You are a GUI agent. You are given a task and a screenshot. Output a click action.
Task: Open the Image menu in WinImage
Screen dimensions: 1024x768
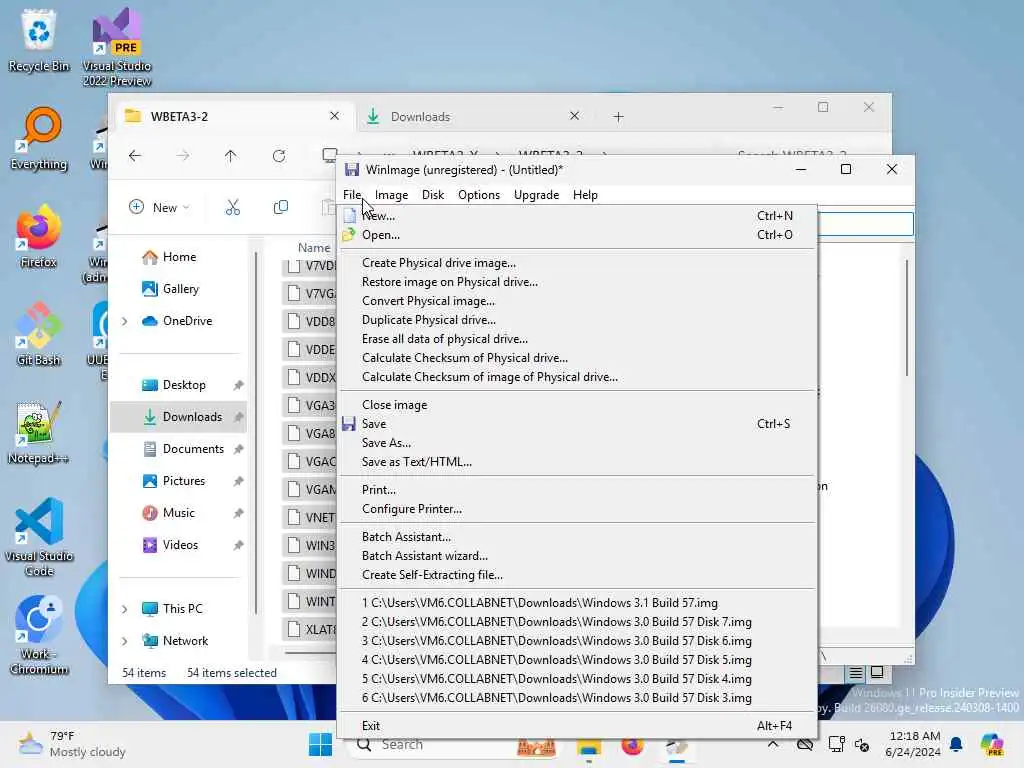coord(391,195)
